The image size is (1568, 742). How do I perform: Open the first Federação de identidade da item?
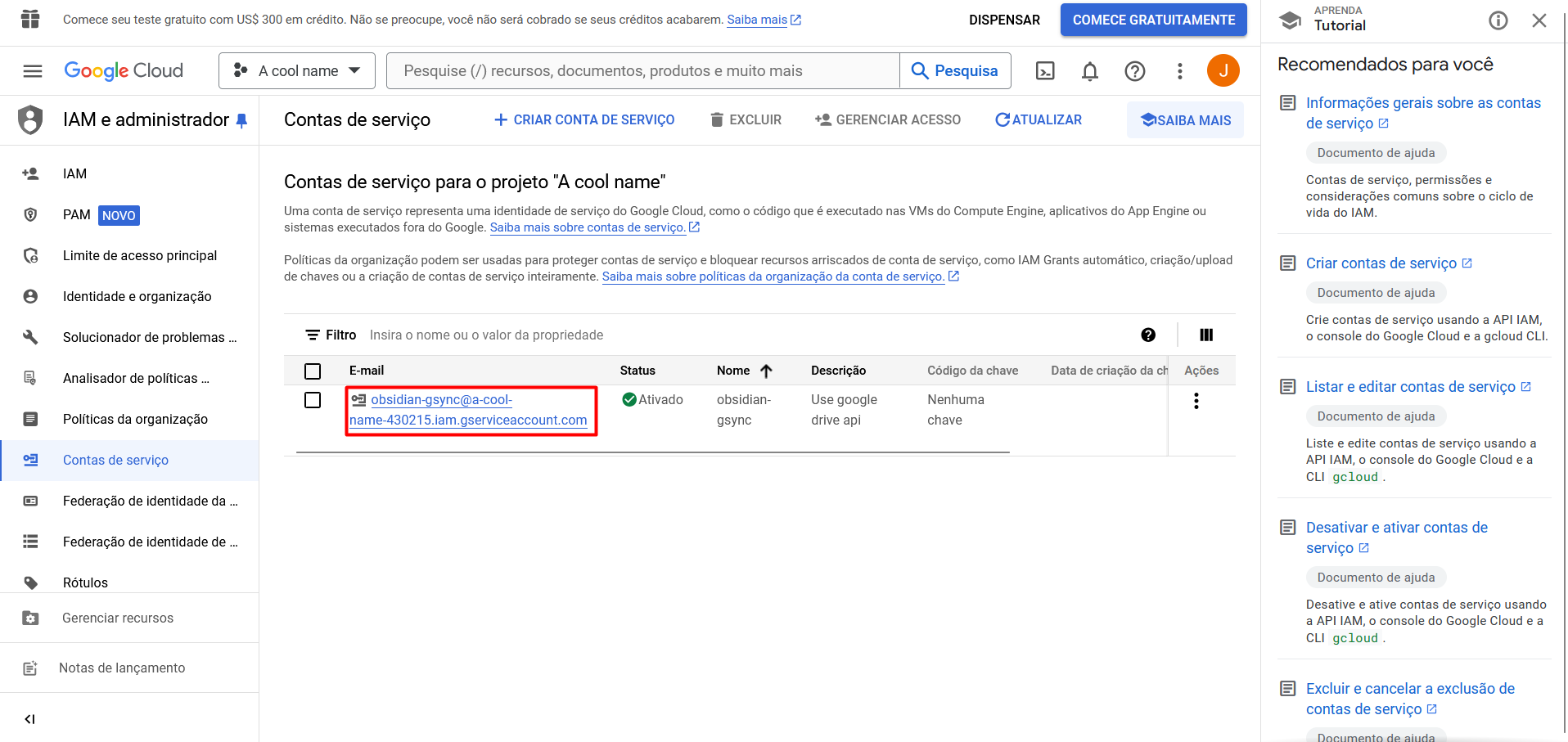[x=129, y=501]
